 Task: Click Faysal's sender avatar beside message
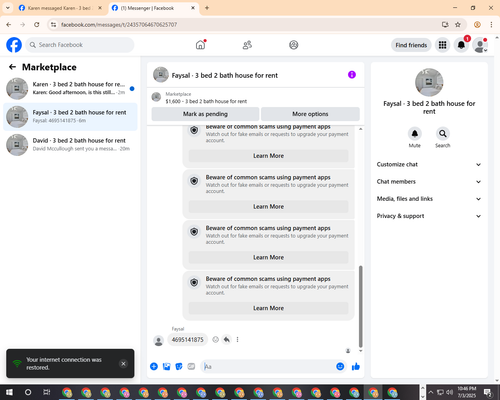pos(159,341)
